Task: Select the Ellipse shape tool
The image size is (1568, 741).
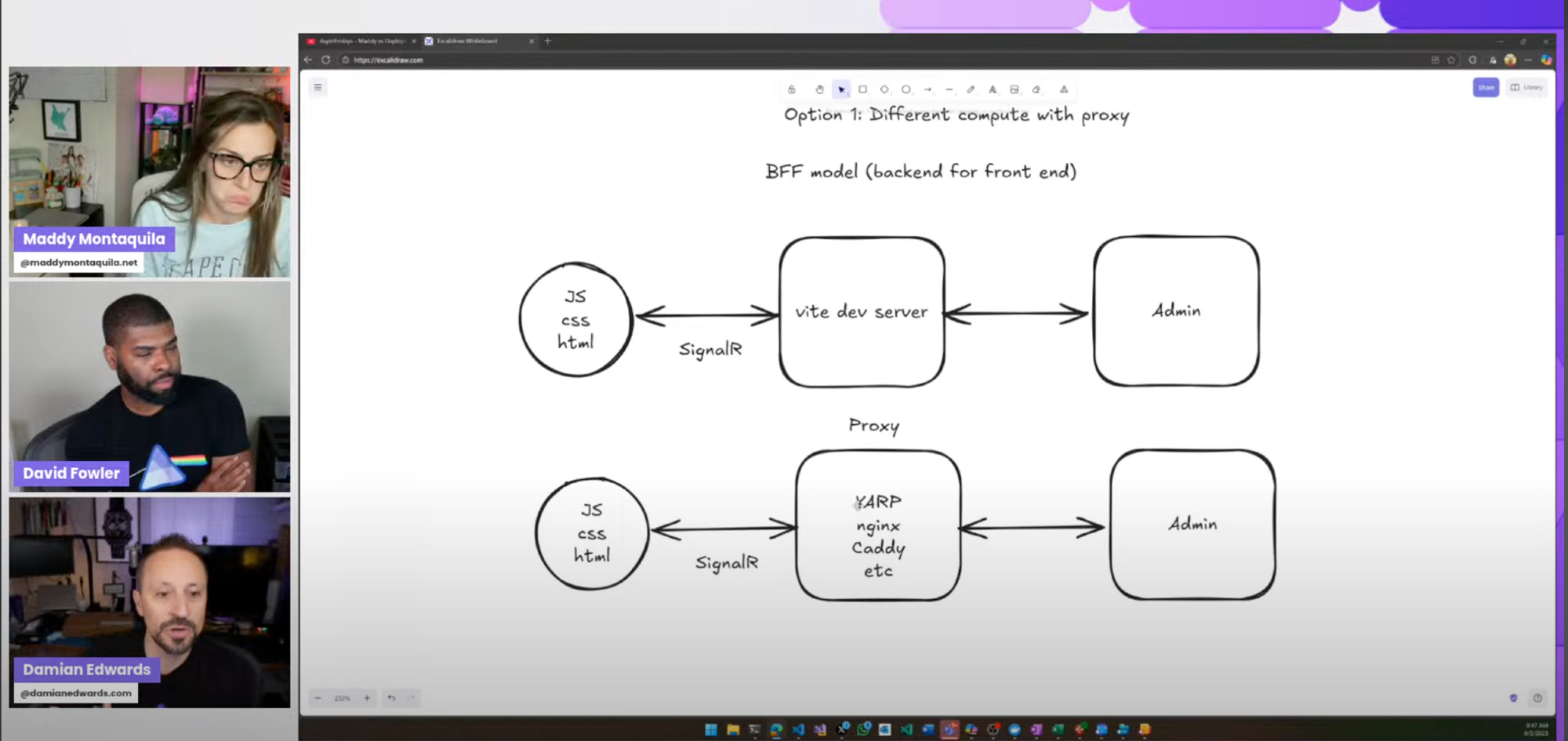Action: pos(906,89)
